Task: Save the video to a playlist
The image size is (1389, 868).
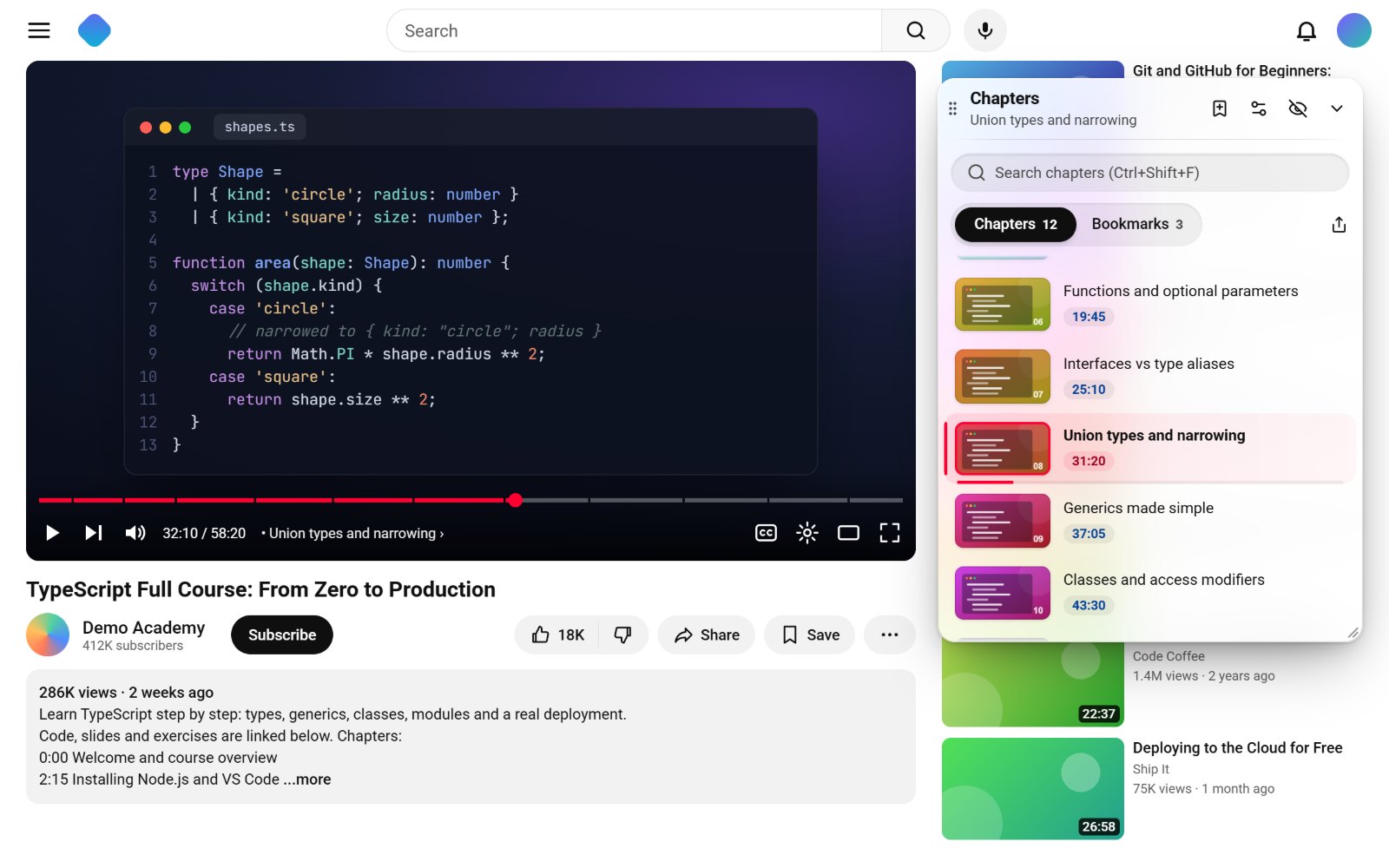Action: pyautogui.click(x=810, y=635)
